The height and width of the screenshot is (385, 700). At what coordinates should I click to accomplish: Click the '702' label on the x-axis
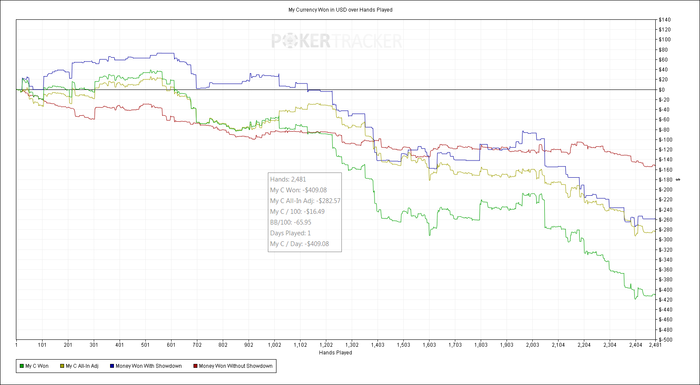click(x=197, y=345)
